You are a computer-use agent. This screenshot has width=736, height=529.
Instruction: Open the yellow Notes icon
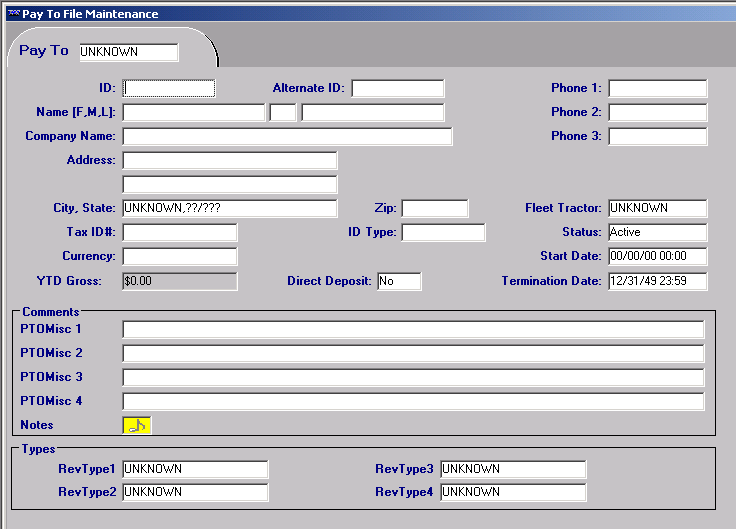pos(137,425)
